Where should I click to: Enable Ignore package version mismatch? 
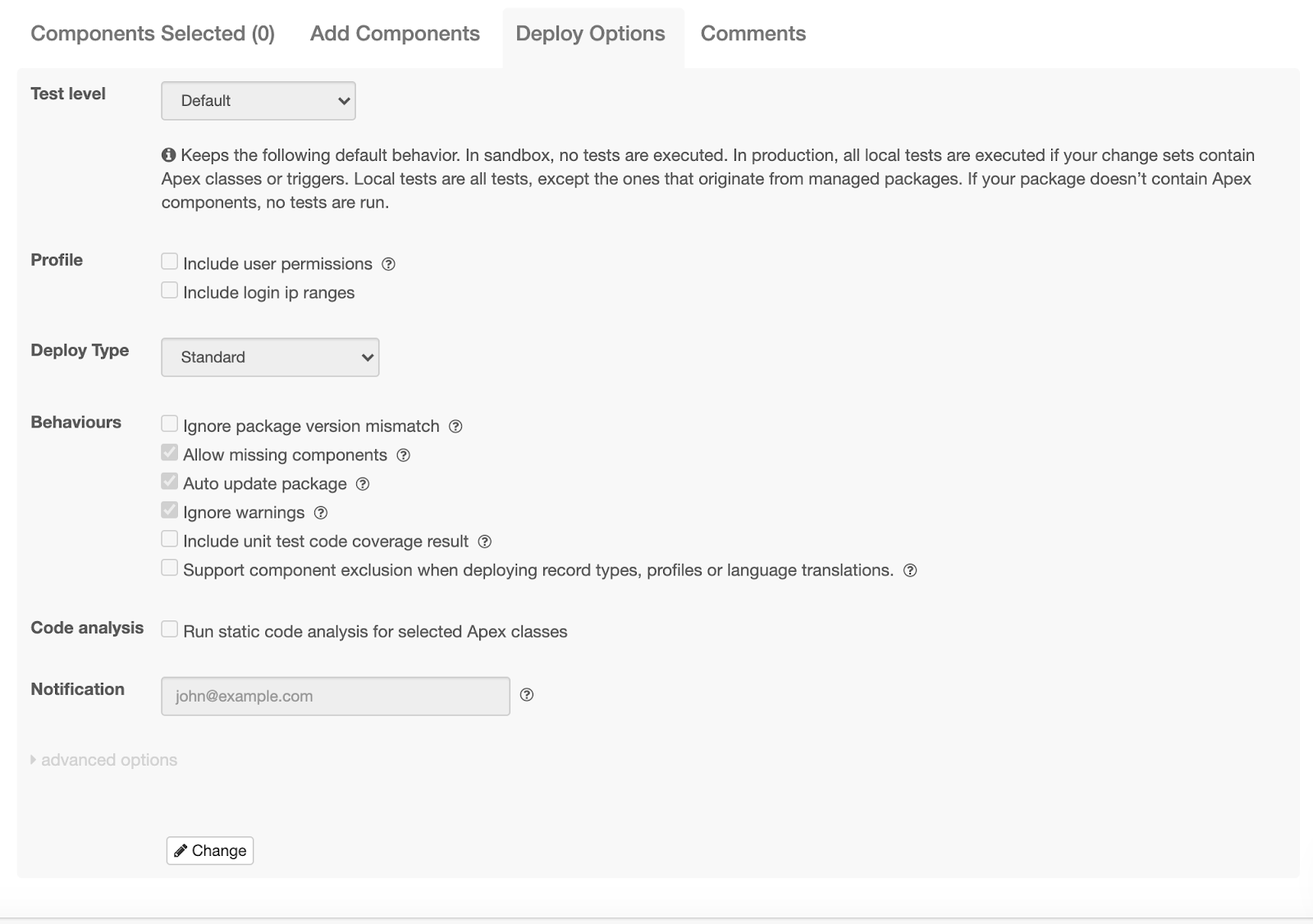click(169, 424)
